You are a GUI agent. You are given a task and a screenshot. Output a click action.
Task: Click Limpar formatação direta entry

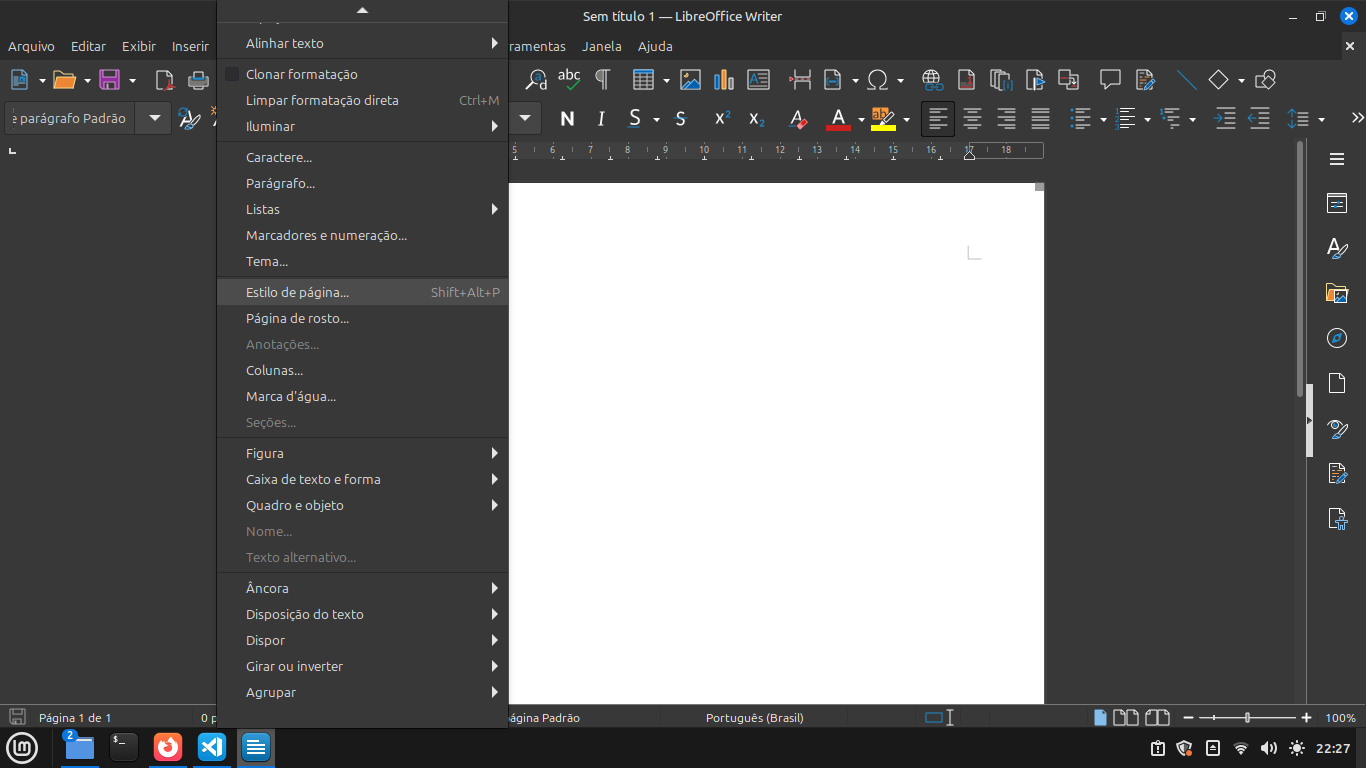(x=362, y=100)
